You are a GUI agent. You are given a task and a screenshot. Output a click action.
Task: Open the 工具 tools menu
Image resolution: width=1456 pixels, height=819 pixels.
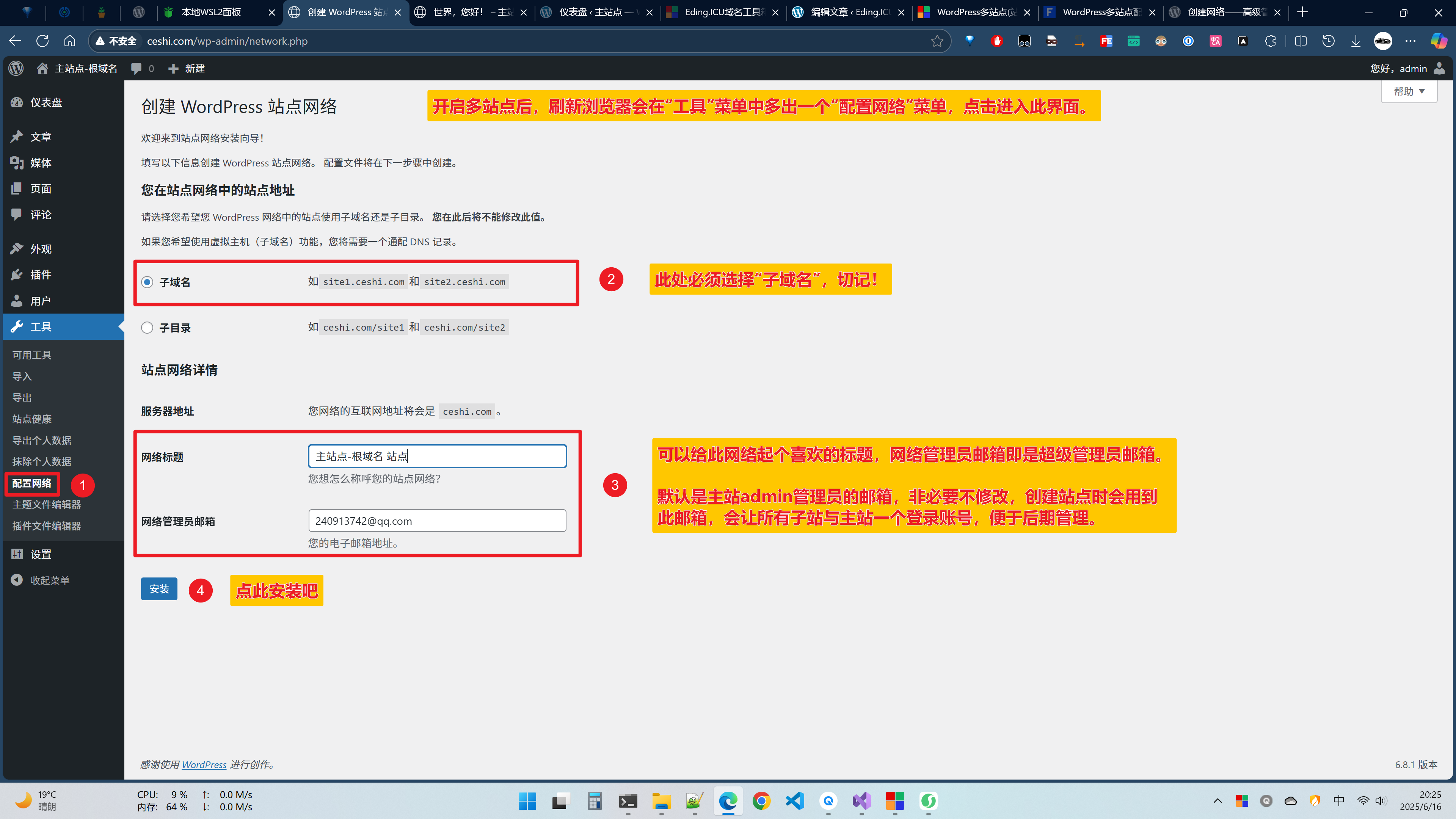(63, 327)
